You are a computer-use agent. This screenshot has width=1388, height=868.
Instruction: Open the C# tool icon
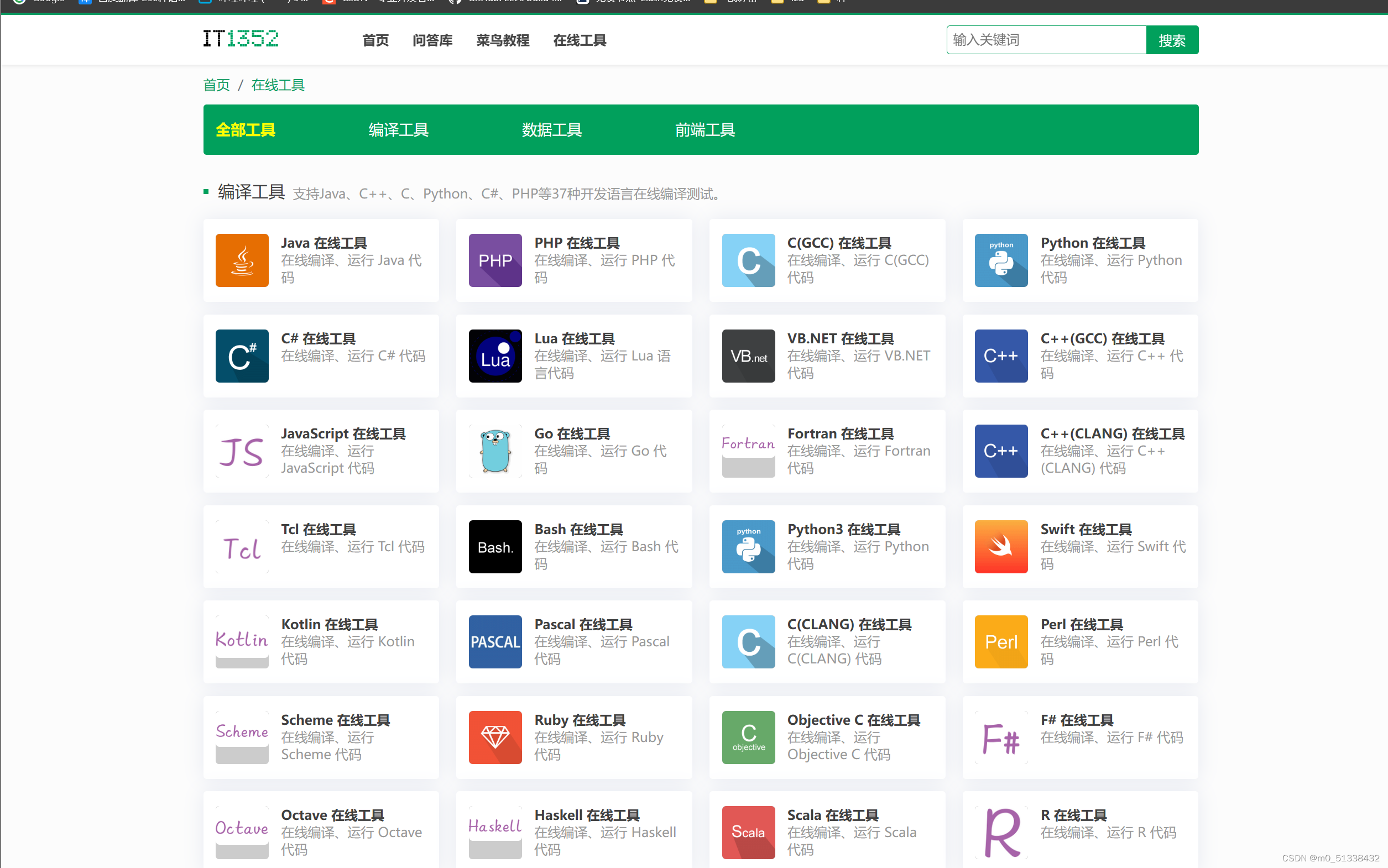click(x=242, y=356)
